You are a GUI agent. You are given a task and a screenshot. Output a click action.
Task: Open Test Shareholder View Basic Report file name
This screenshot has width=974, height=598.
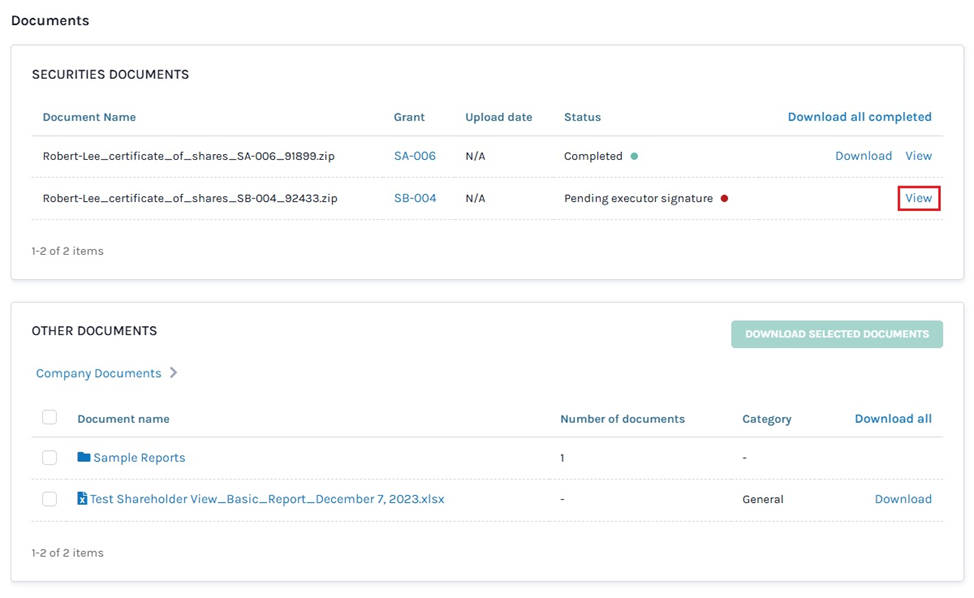pos(267,499)
